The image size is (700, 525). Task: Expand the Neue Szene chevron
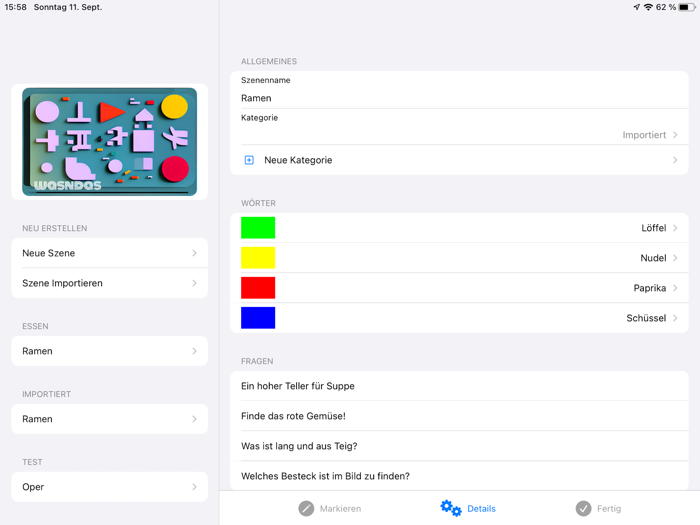coord(194,253)
